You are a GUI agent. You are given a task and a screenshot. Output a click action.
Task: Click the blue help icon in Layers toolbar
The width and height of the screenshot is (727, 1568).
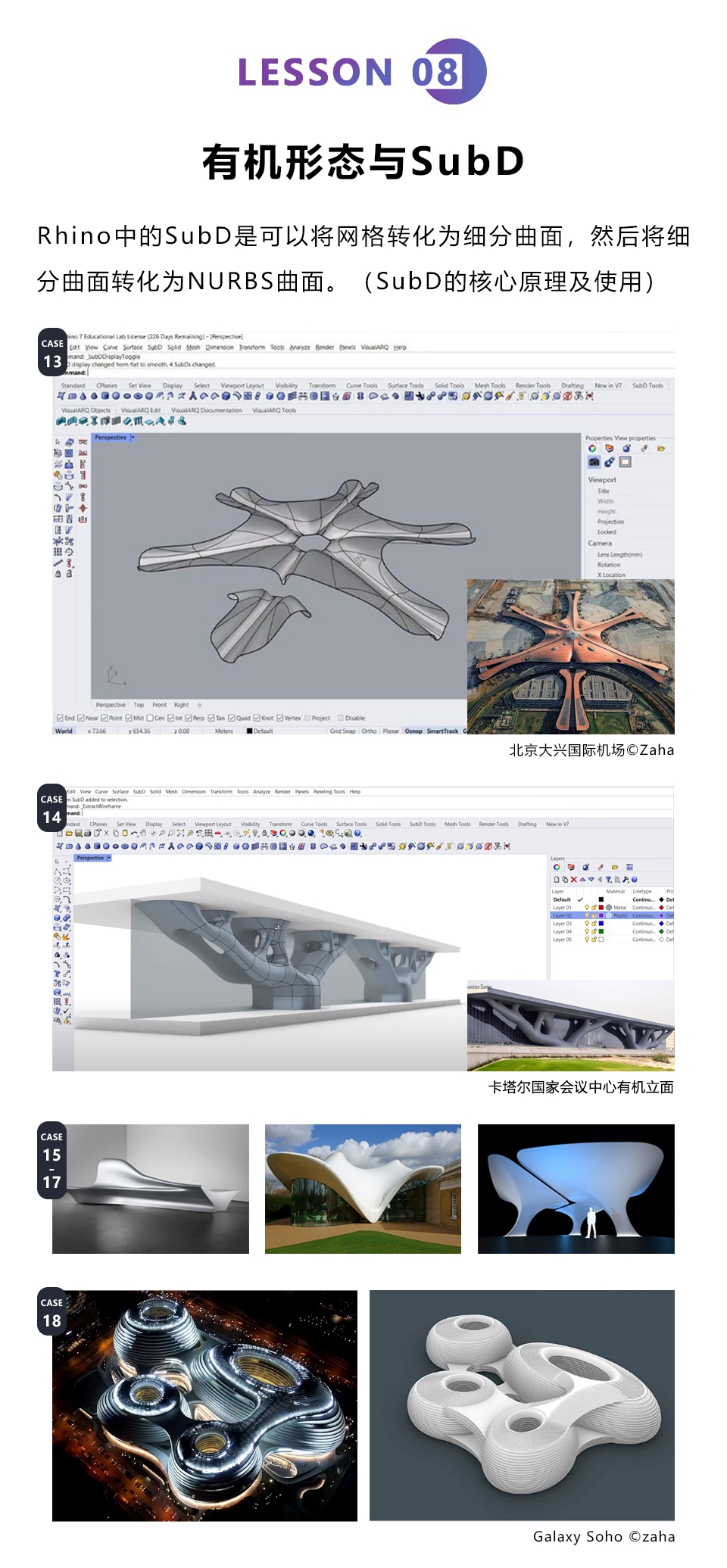click(634, 880)
